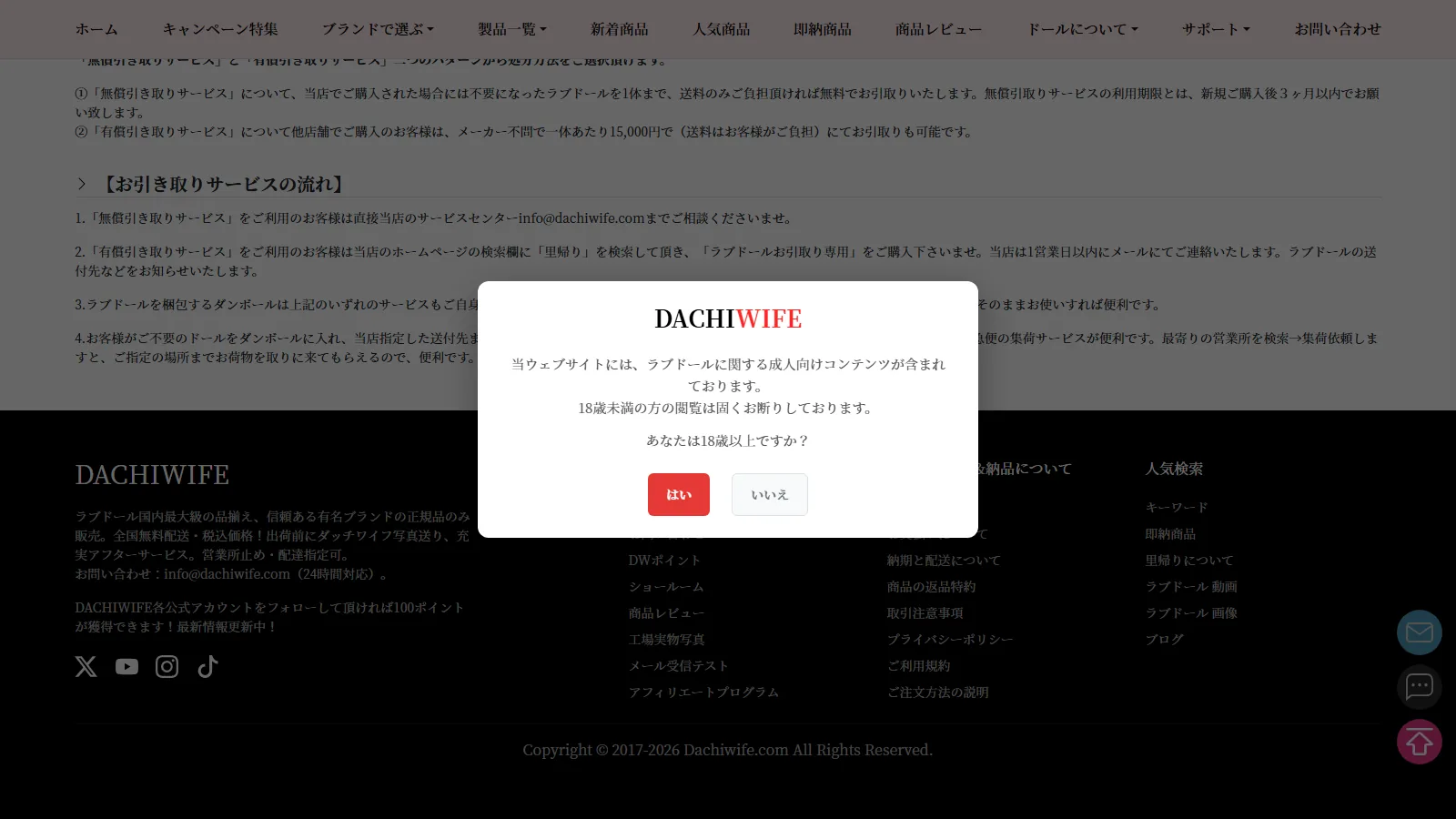The height and width of the screenshot is (819, 1456).
Task: Open footer link アフィリエイトプログラム
Action: [x=704, y=693]
